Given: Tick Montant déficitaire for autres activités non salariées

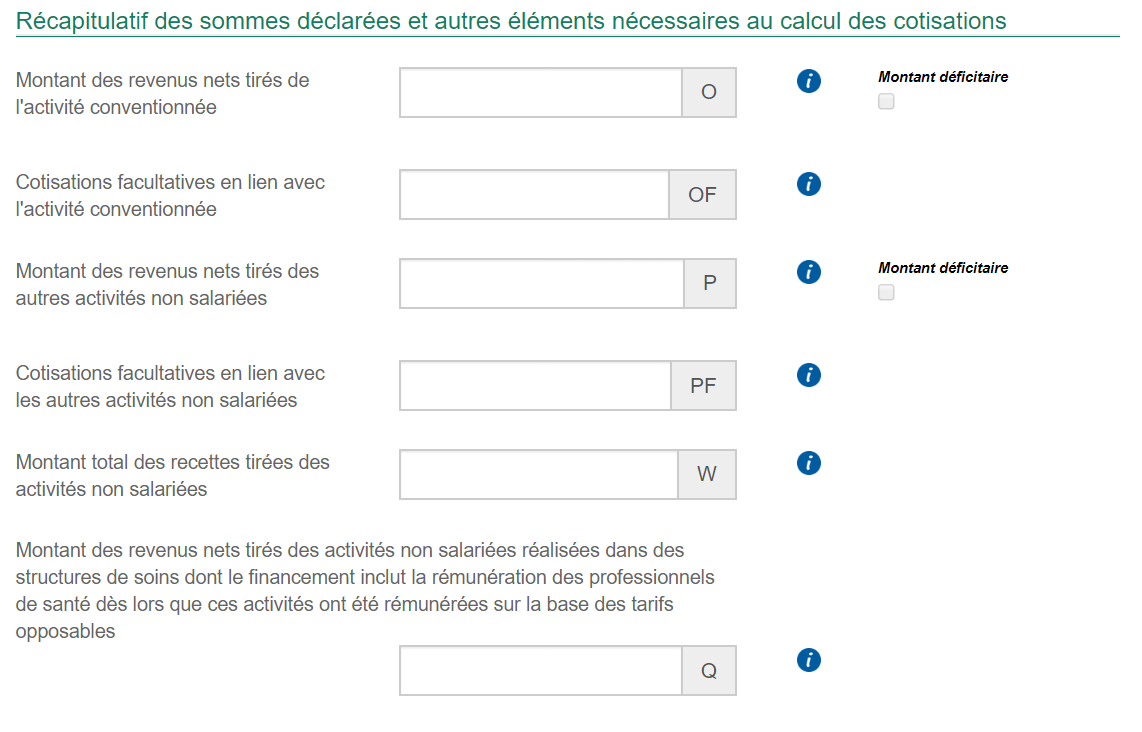Looking at the screenshot, I should pos(886,293).
